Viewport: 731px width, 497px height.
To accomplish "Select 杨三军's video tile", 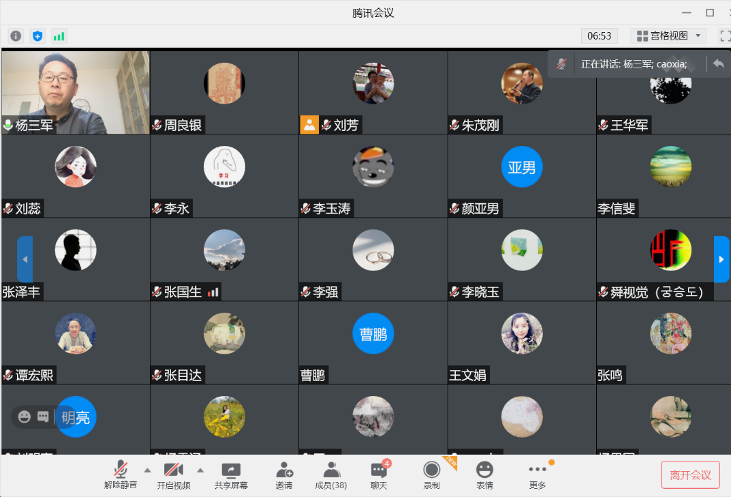I will coord(75,92).
